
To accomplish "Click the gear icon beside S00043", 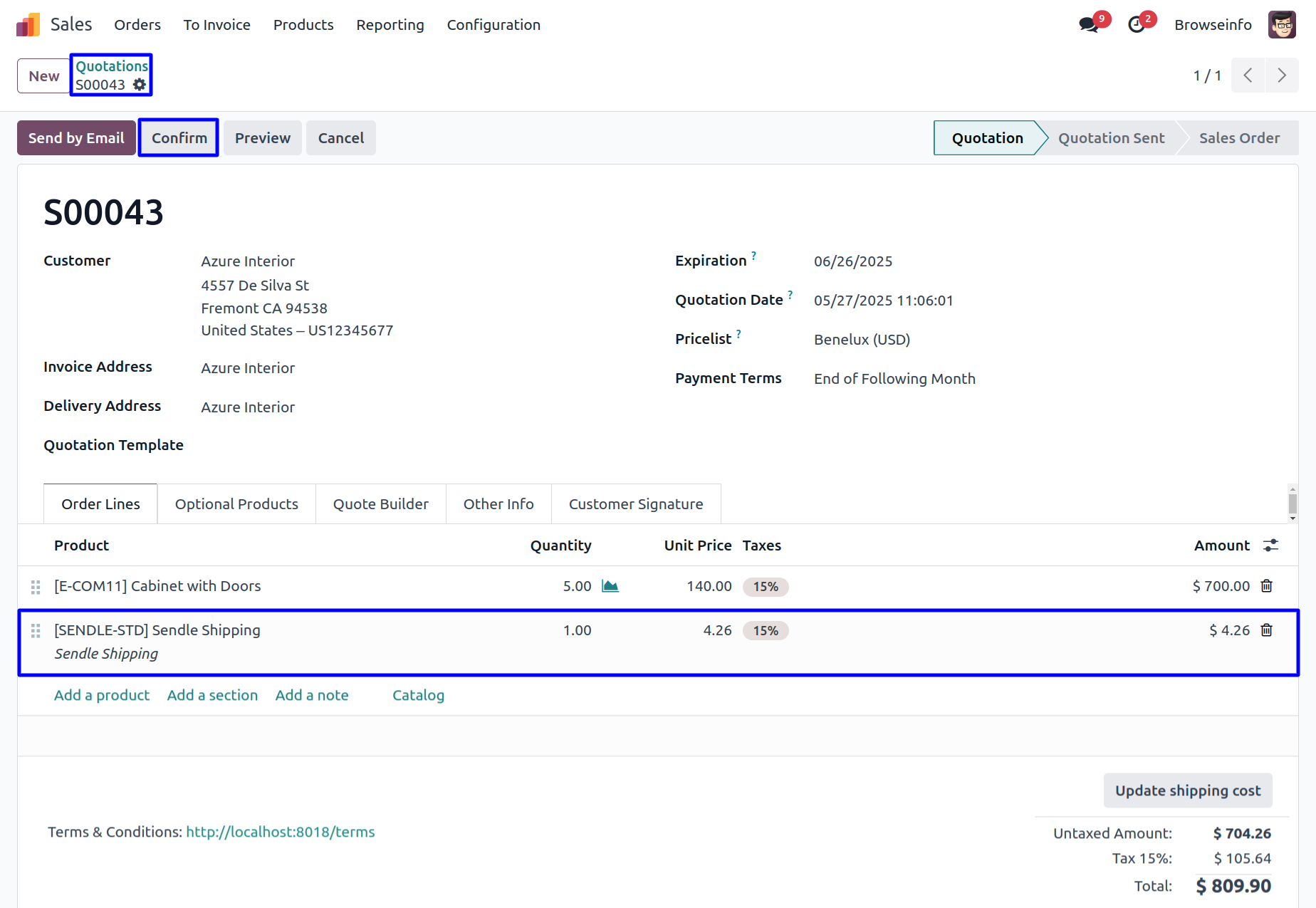I will (x=140, y=85).
